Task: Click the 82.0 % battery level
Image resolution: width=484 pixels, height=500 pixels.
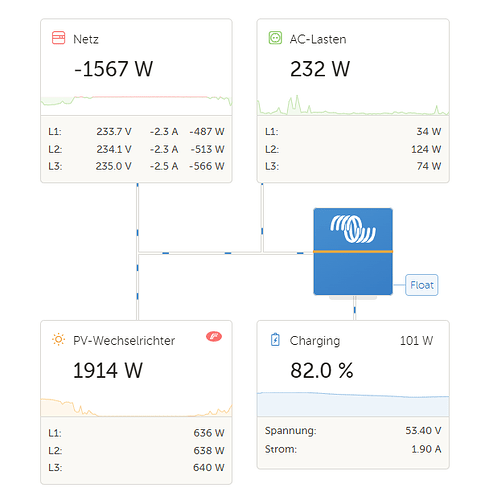Action: [322, 370]
